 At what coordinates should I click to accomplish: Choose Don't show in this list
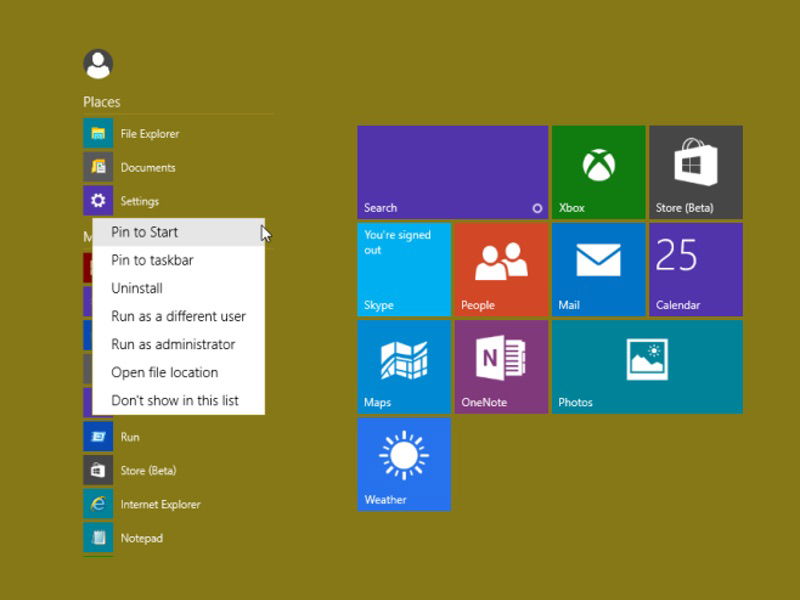179,401
